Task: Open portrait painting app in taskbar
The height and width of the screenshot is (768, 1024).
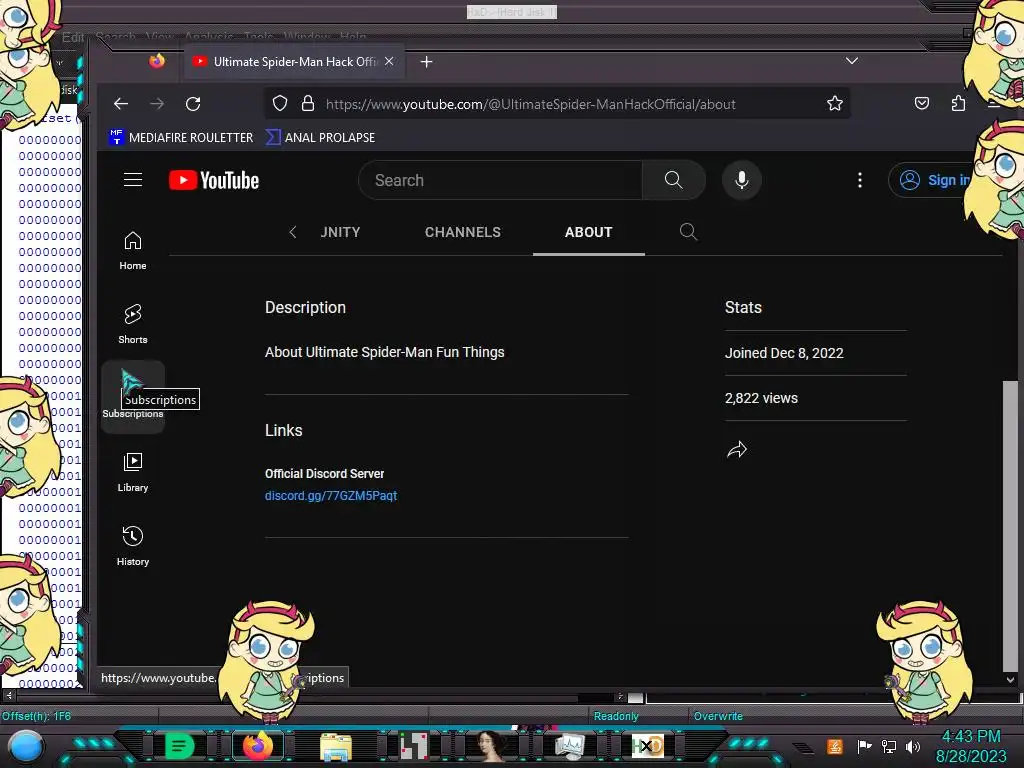Action: coord(491,746)
